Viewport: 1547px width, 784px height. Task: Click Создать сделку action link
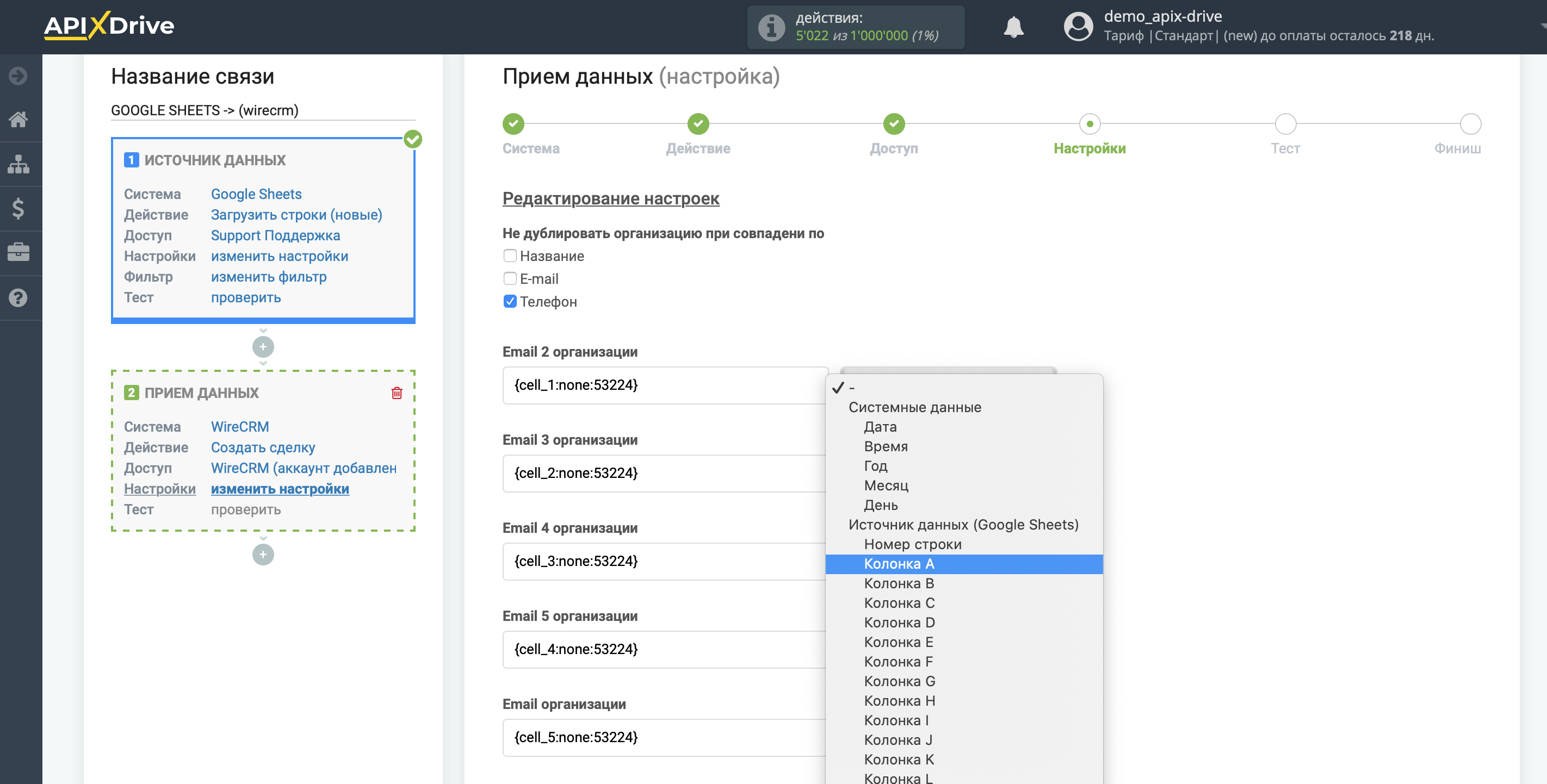[262, 448]
